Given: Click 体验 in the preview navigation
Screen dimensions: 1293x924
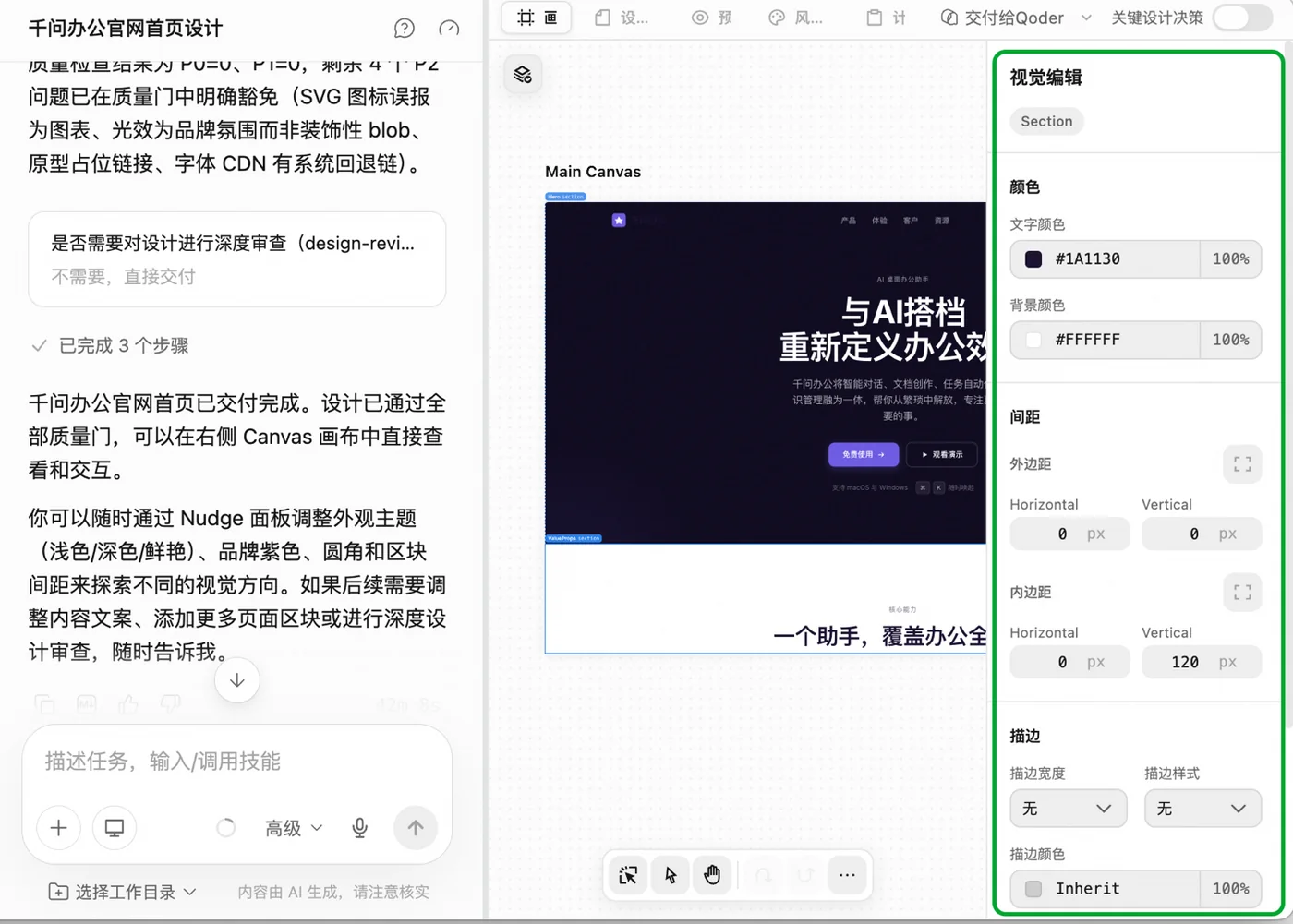Looking at the screenshot, I should tap(879, 221).
